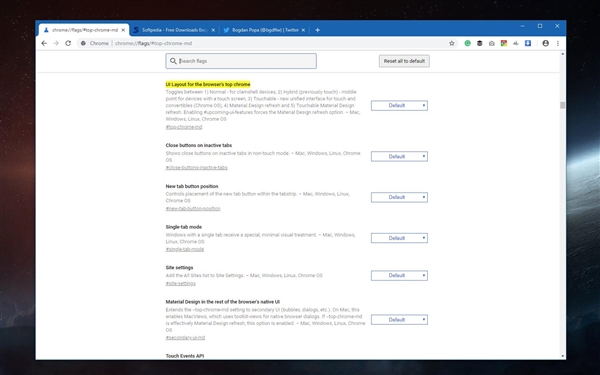
Task: Bookmark this page with the star icon
Action: (452, 43)
